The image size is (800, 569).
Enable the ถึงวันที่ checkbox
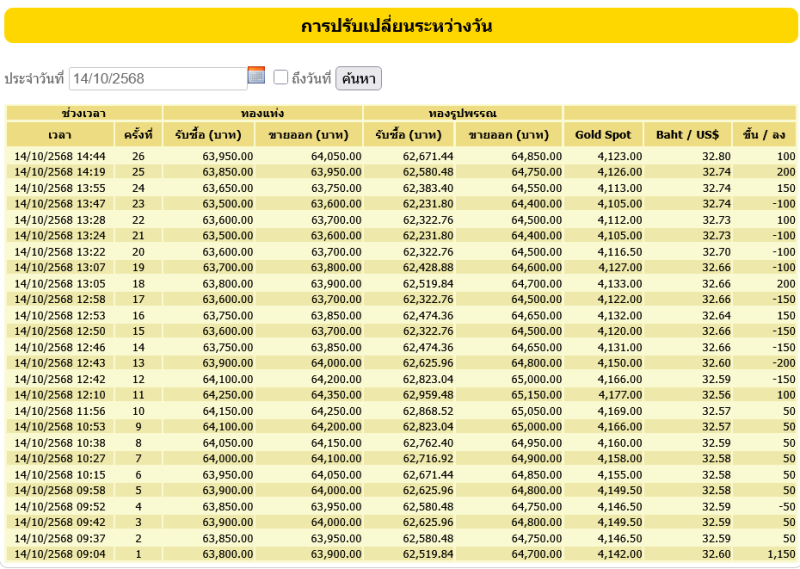281,77
